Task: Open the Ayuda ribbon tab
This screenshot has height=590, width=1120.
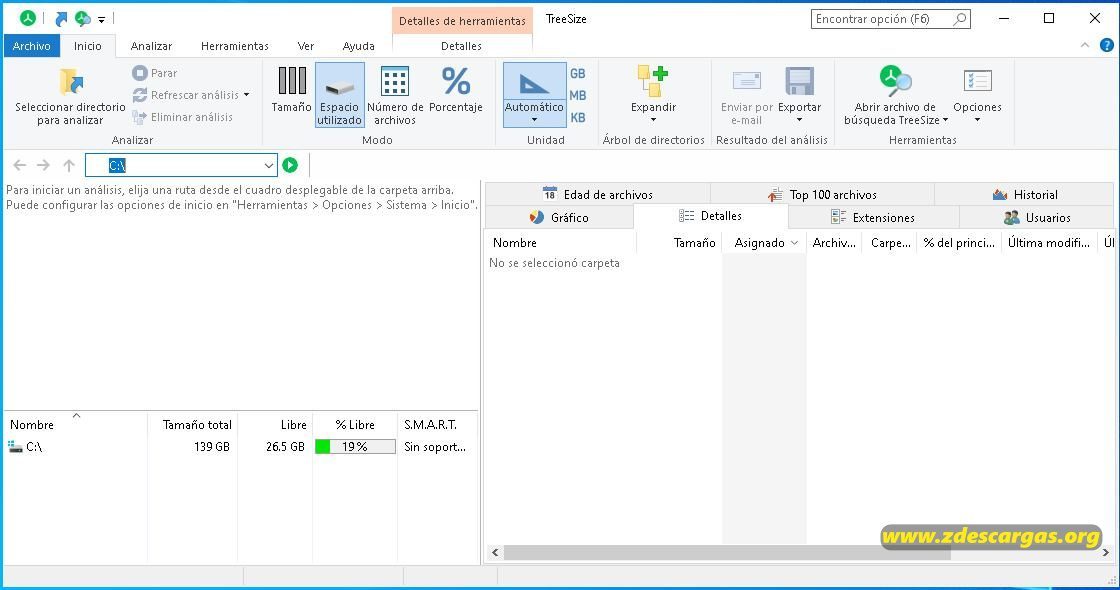Action: click(359, 46)
